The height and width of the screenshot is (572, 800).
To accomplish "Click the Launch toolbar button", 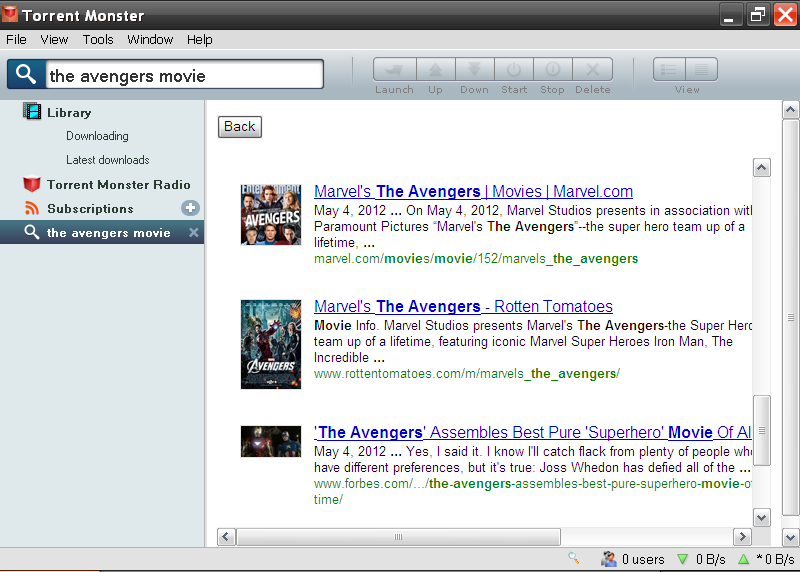I will point(395,69).
